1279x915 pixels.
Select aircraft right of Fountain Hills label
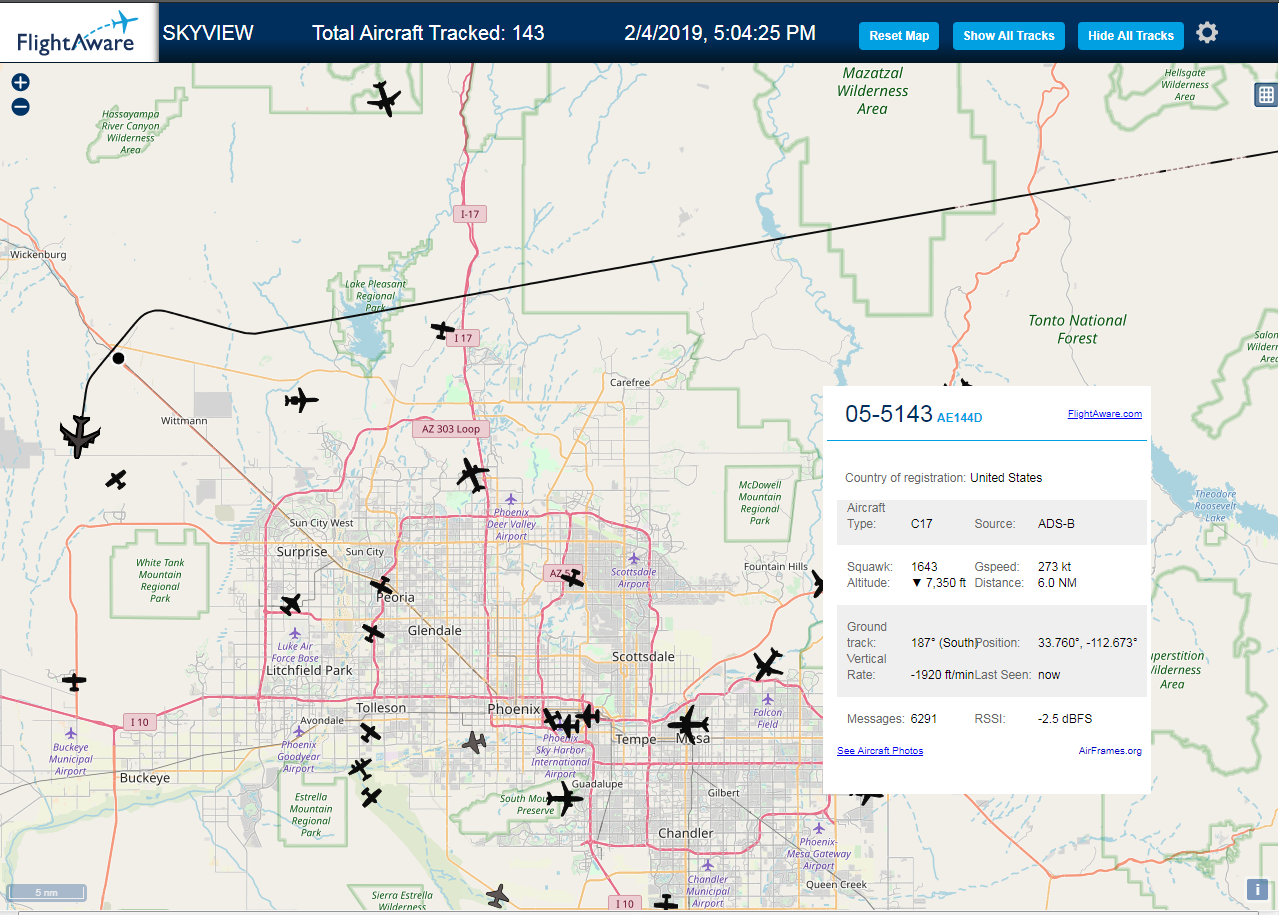click(x=818, y=582)
